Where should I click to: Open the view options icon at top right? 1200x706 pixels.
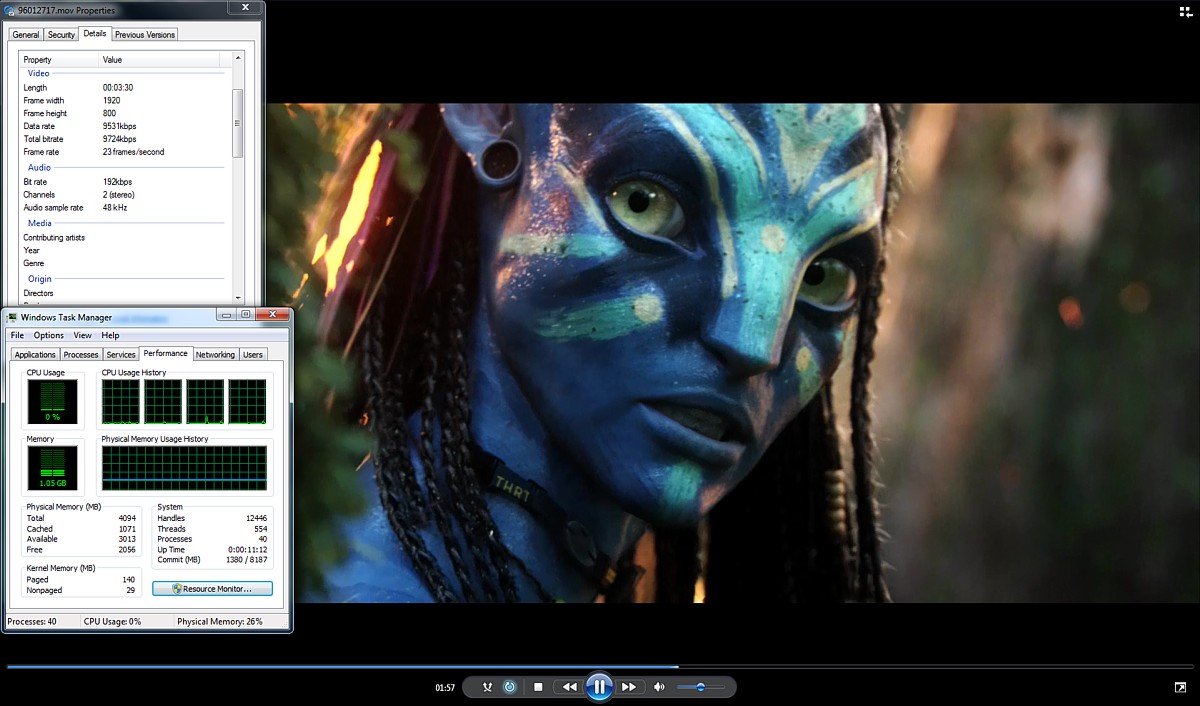(x=1185, y=11)
